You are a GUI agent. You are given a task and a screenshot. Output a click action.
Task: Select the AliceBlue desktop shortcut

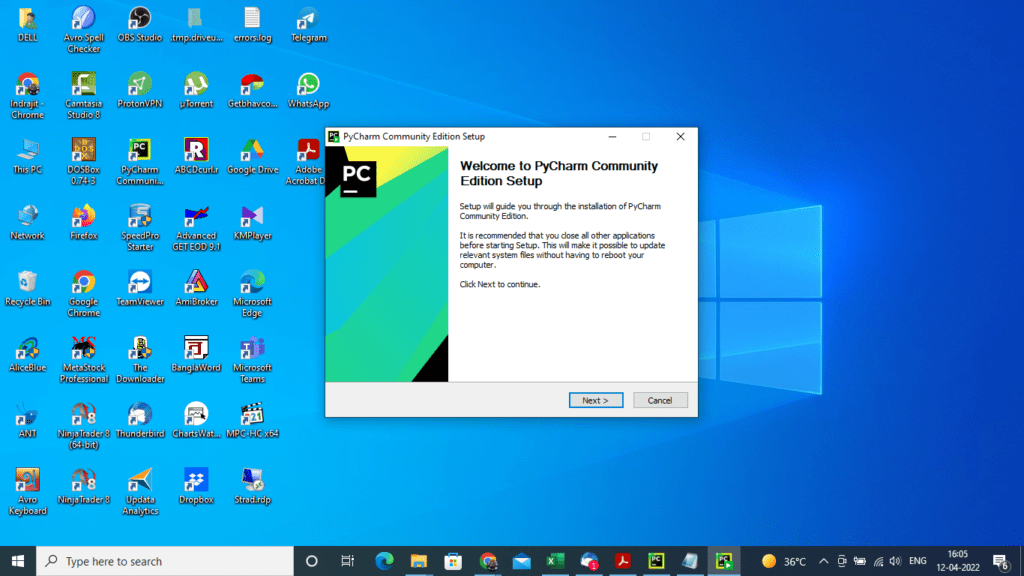[x=27, y=355]
